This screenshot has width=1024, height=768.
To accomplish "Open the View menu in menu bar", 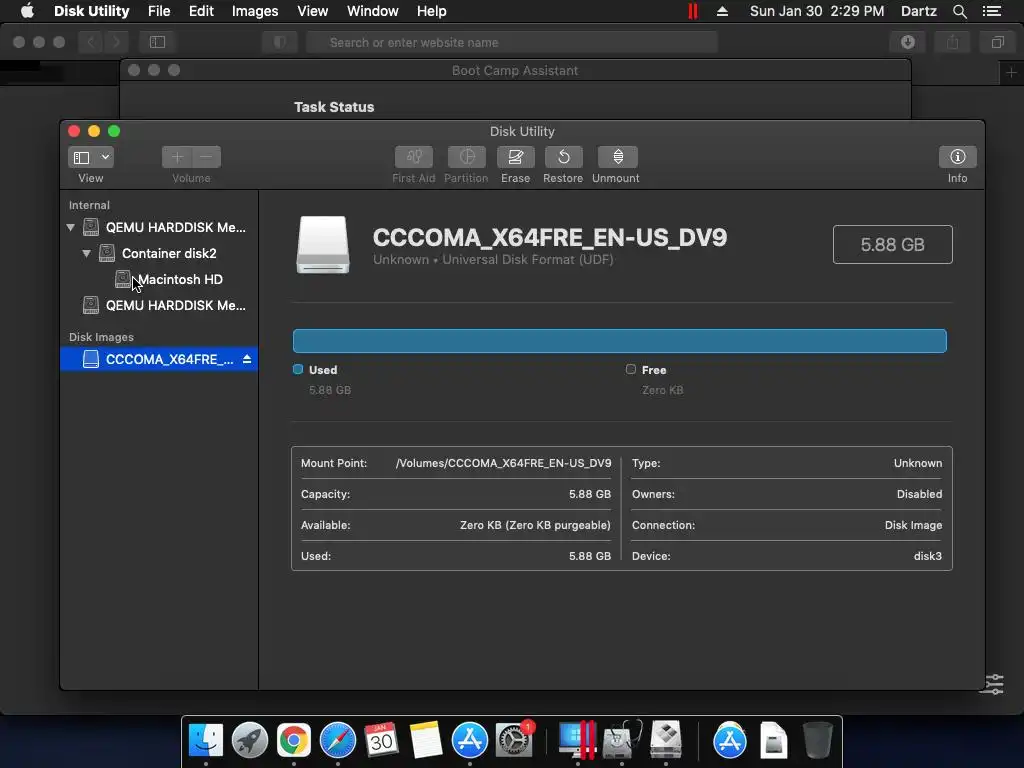I will (x=312, y=11).
